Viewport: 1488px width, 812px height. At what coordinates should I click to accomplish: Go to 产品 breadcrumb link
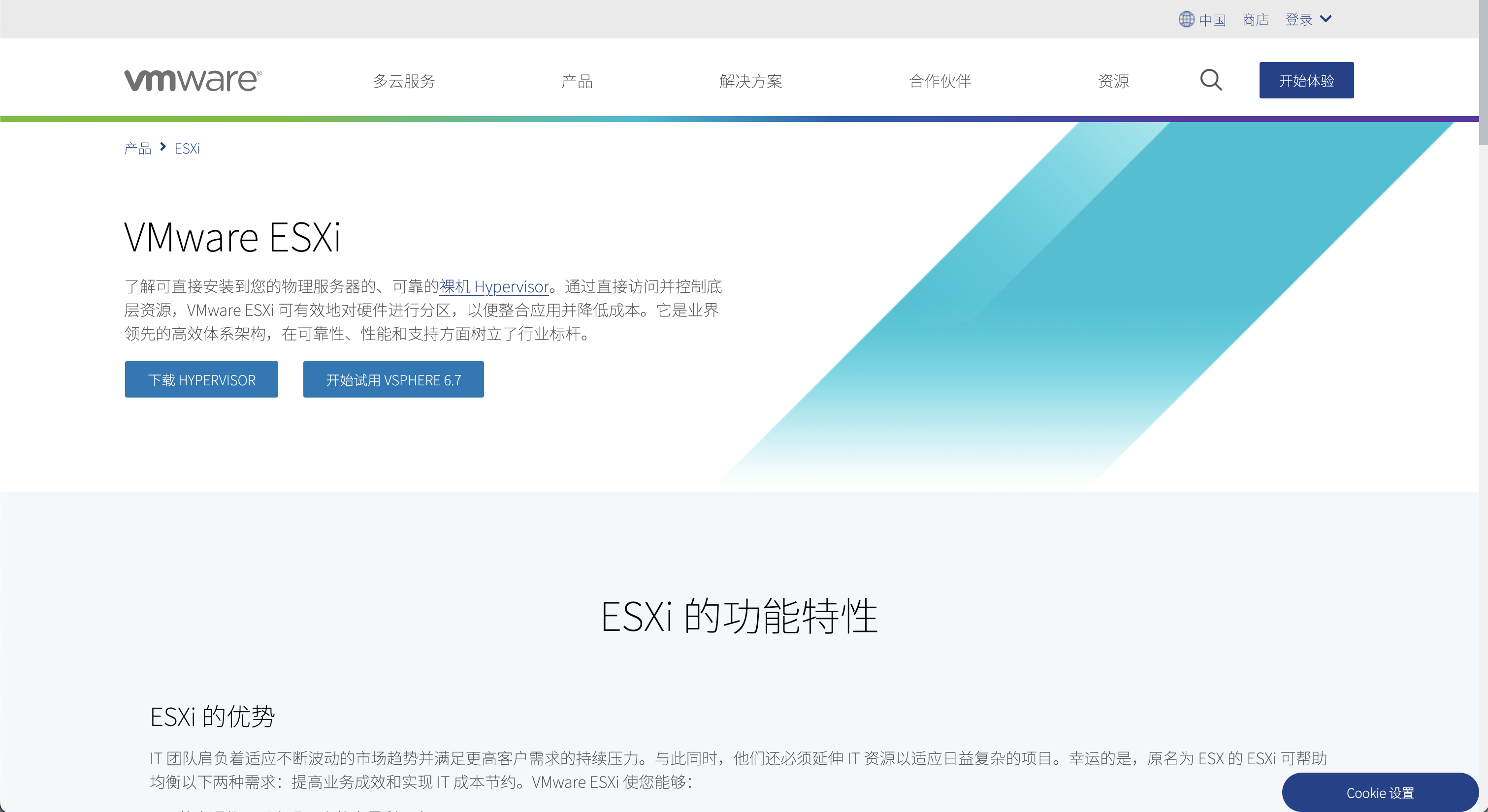click(137, 149)
